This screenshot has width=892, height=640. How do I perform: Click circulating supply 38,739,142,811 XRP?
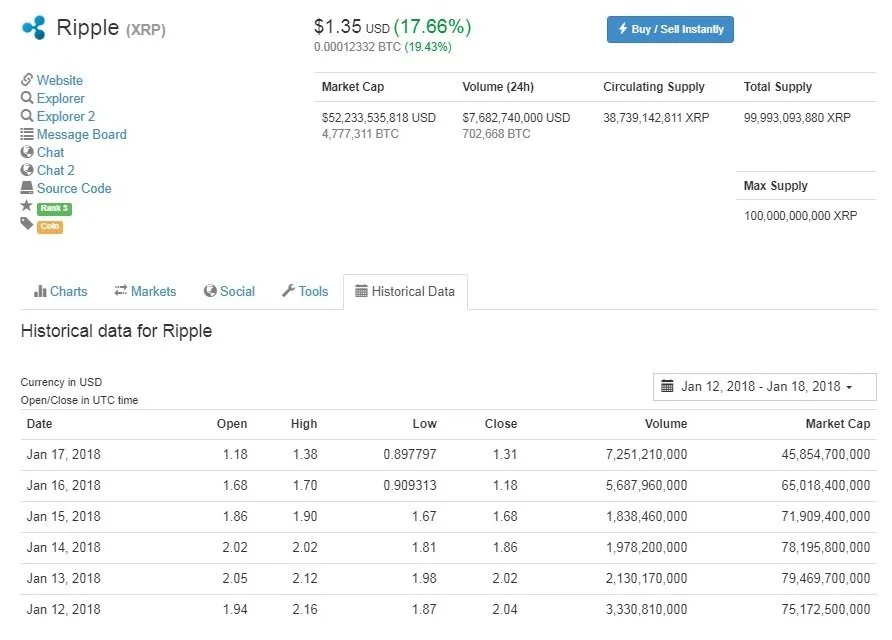point(656,118)
